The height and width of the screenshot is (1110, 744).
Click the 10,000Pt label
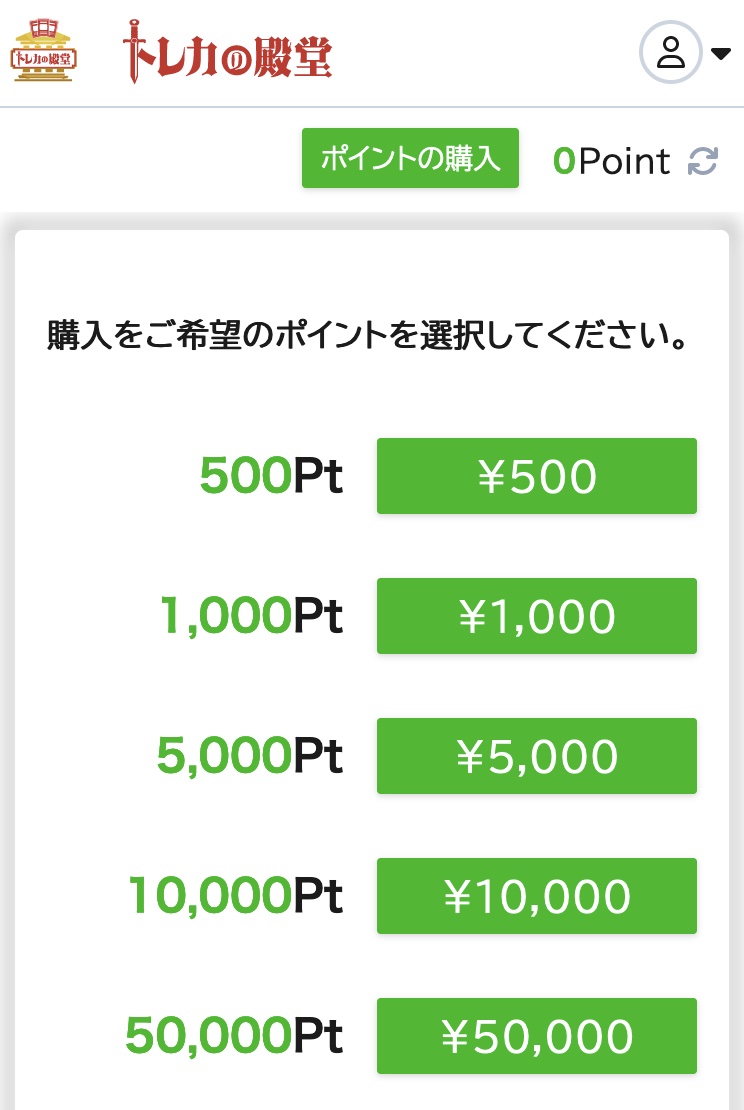[236, 896]
